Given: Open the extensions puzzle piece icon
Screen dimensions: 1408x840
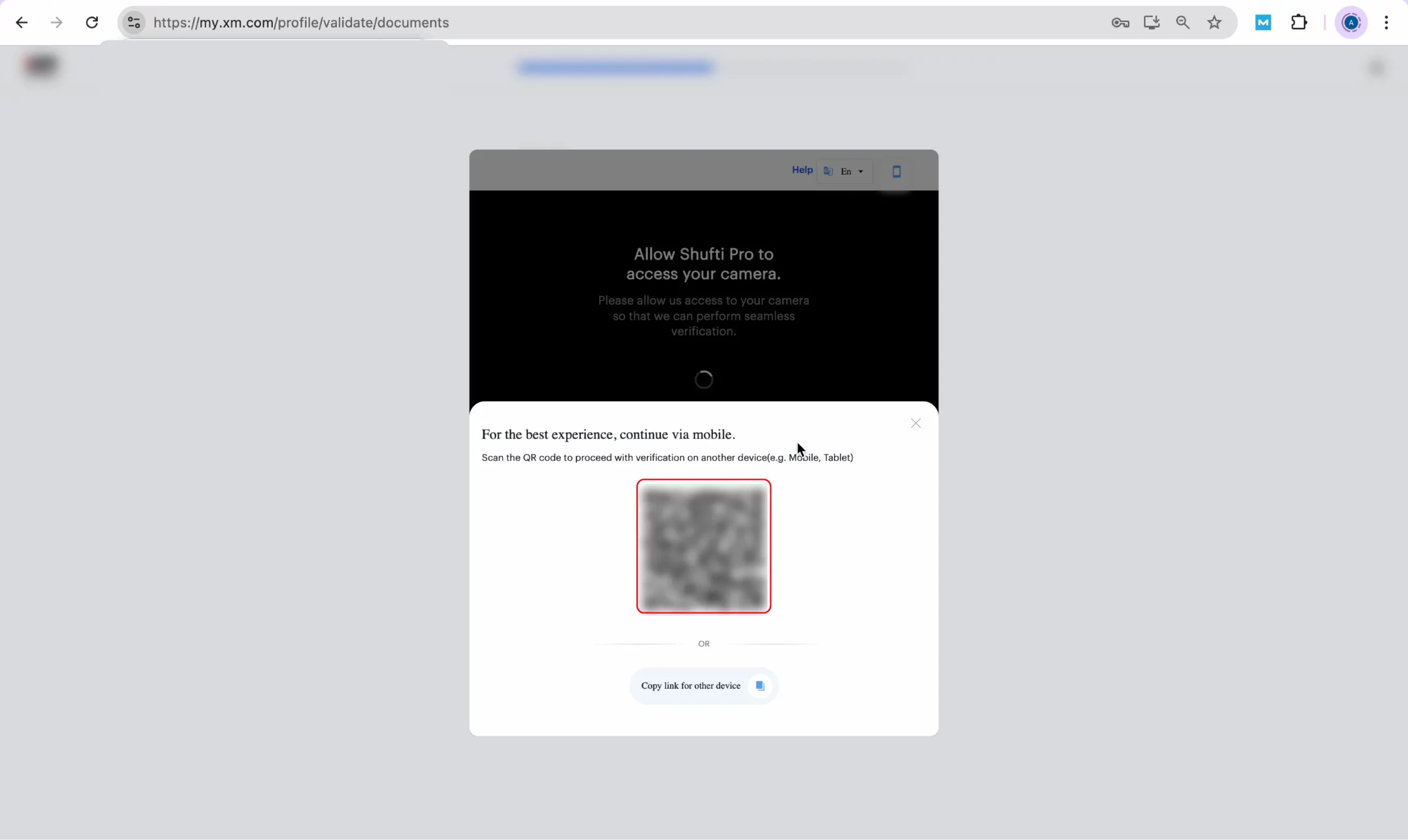Looking at the screenshot, I should [1299, 22].
